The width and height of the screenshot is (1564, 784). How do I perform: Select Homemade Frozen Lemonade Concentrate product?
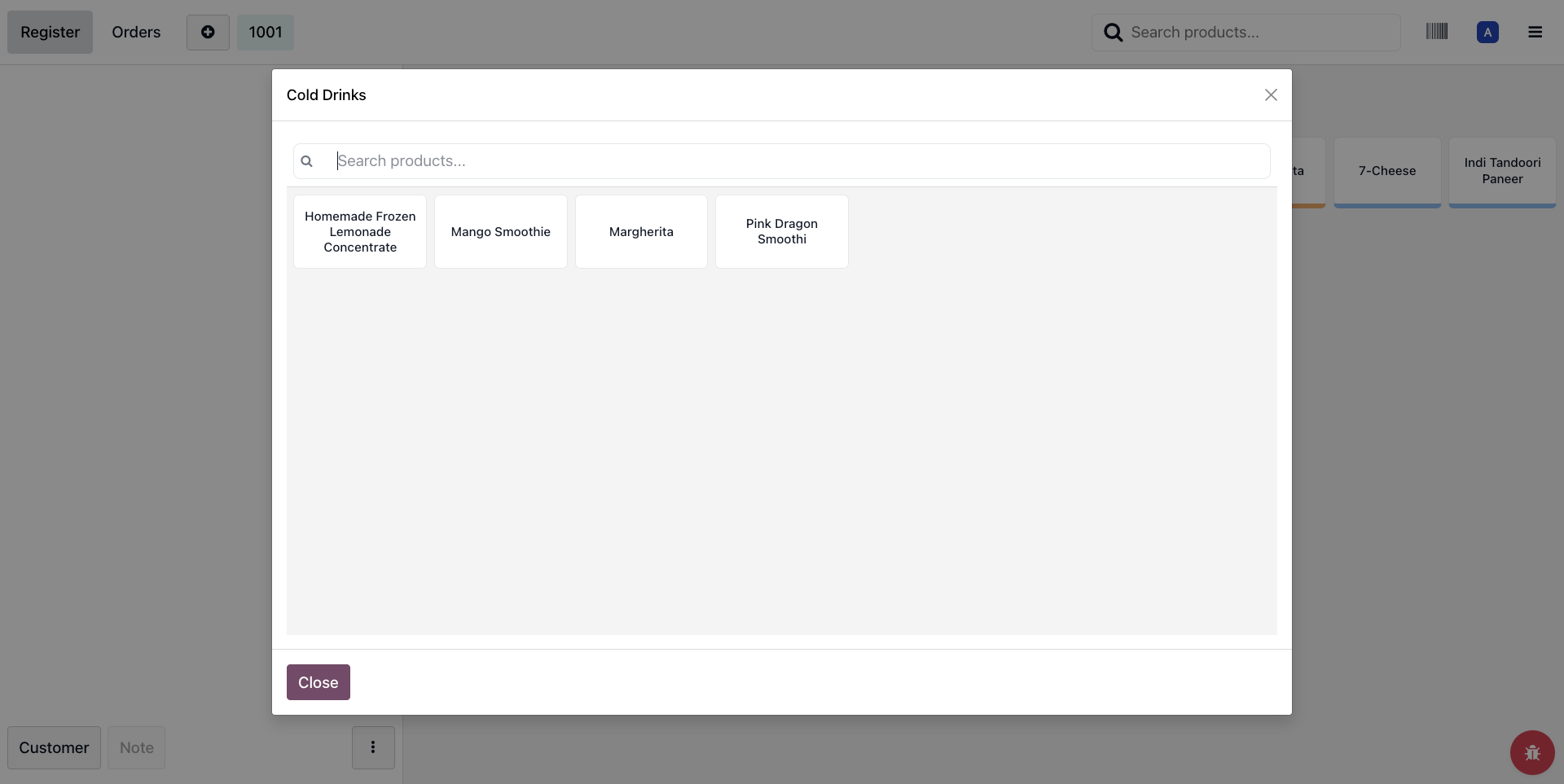360,232
